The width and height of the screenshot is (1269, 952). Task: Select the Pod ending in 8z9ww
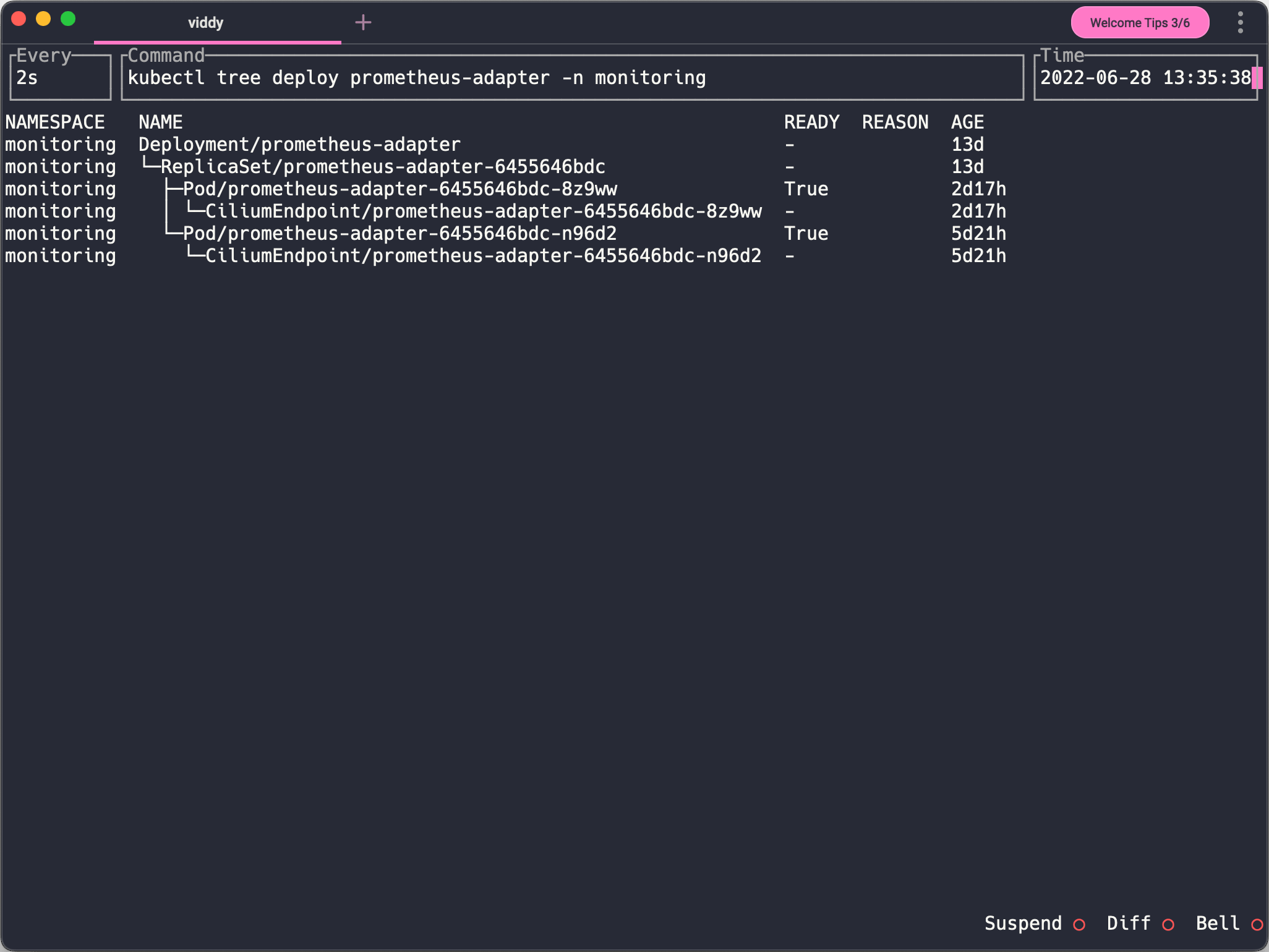[x=399, y=189]
